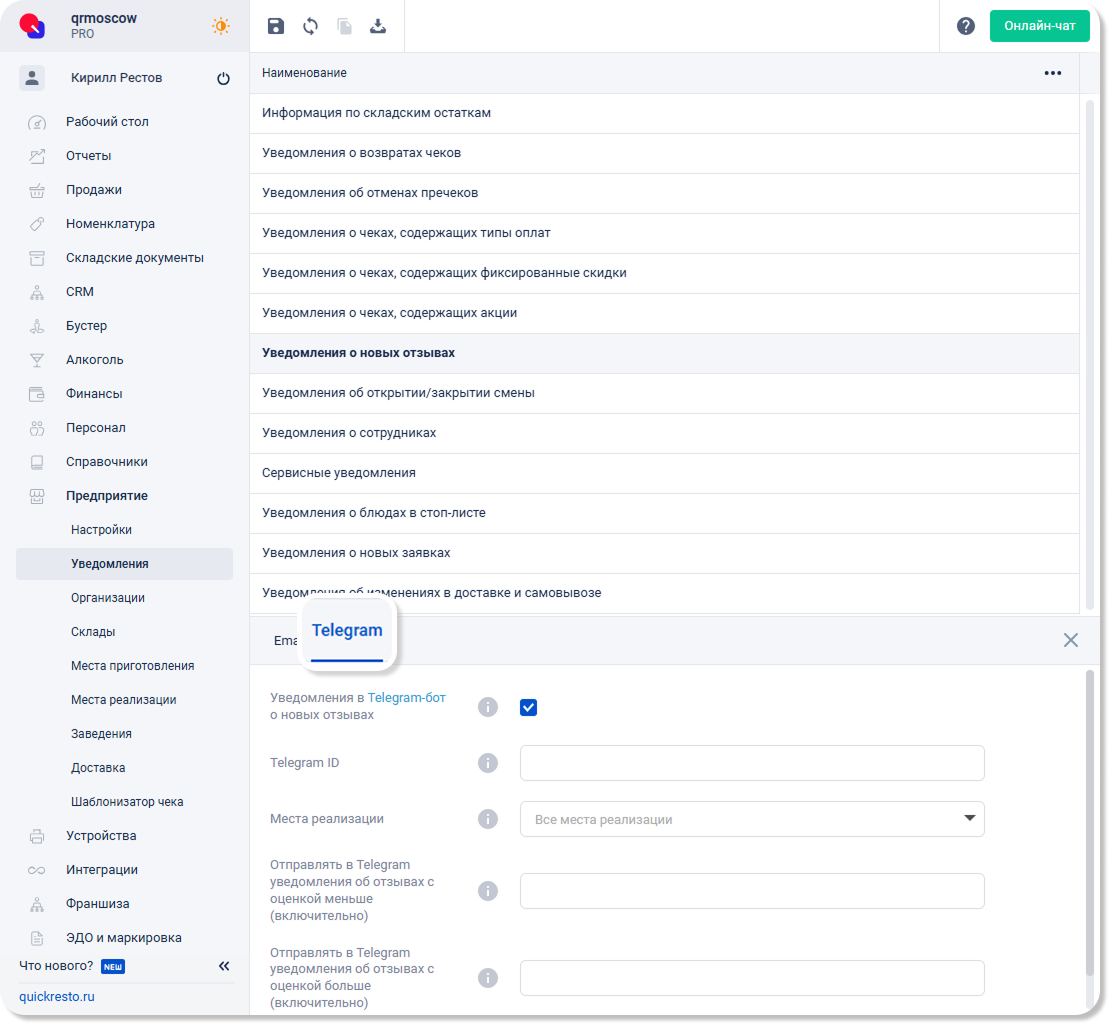Select Уведомления о возвратах чеков row
The width and height of the screenshot is (1109, 1024).
tap(361, 153)
